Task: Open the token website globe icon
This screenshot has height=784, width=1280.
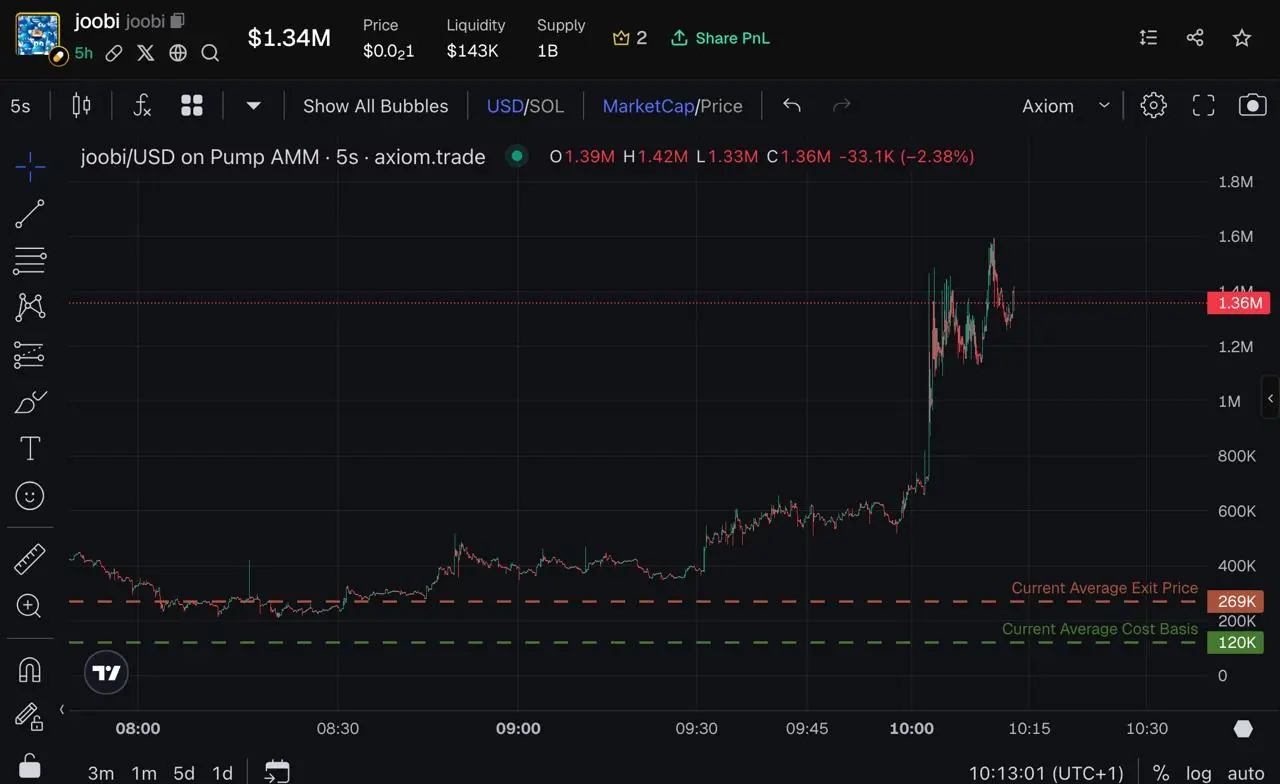Action: [x=178, y=53]
